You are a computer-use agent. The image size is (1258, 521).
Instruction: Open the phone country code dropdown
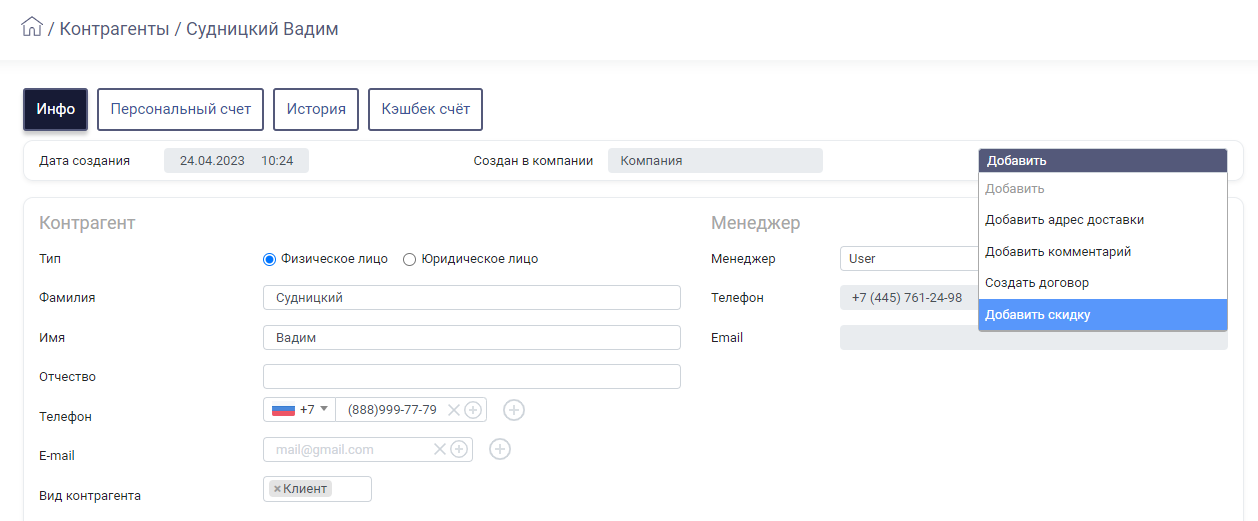[x=300, y=409]
